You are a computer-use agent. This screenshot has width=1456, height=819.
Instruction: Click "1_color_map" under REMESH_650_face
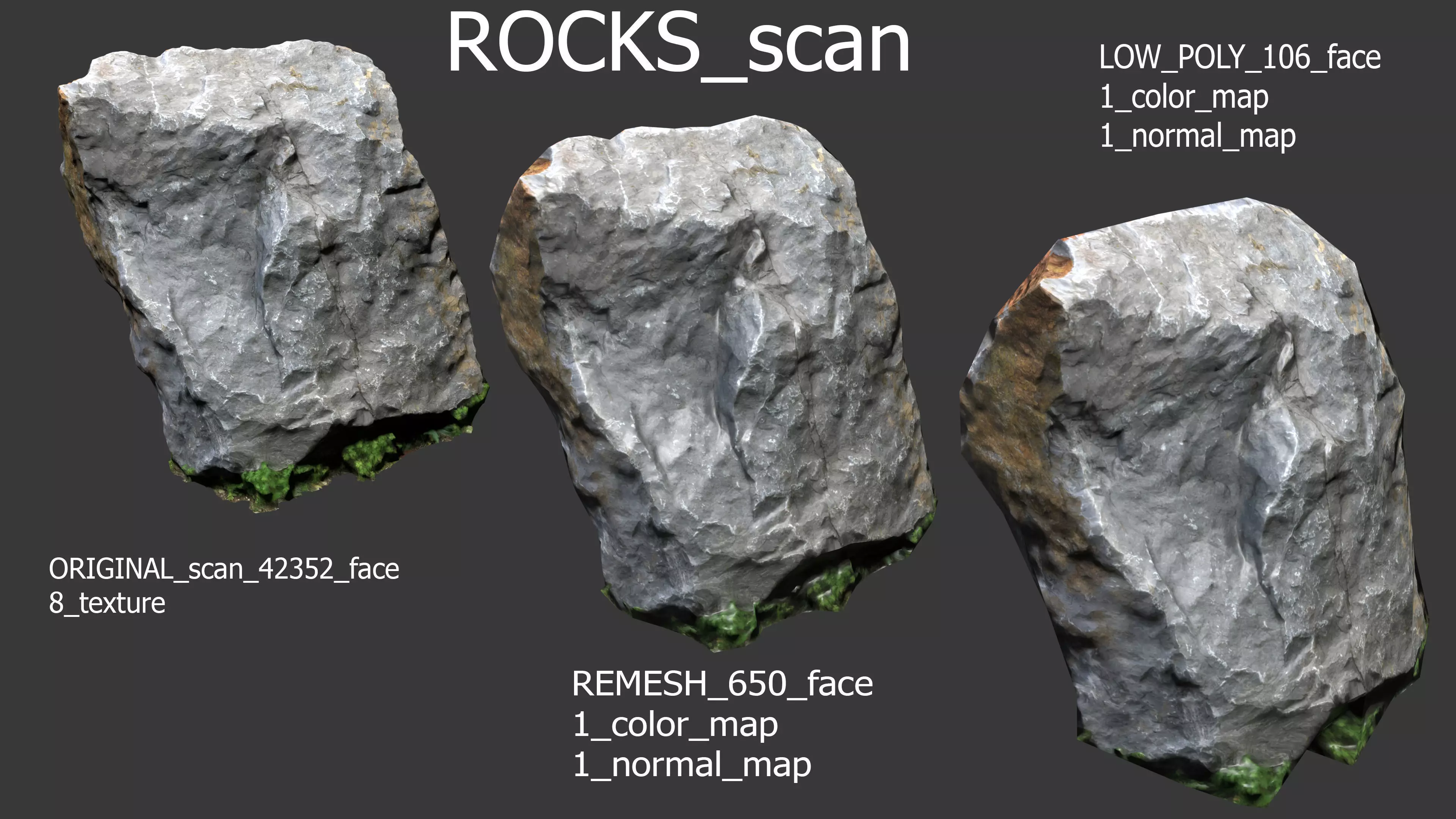pos(675,725)
